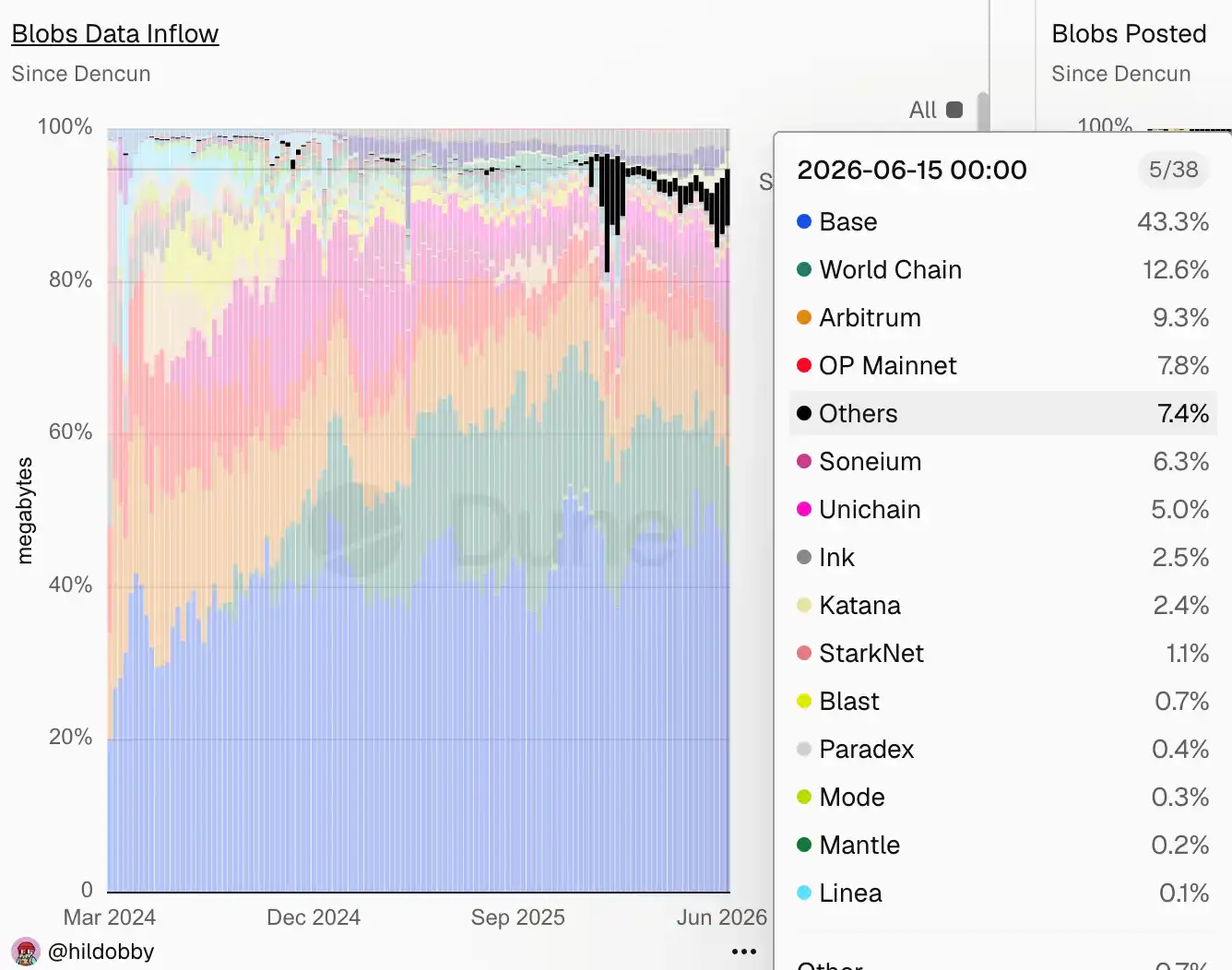Image resolution: width=1232 pixels, height=970 pixels.
Task: Click the 1.1% value for StarkNet
Action: pos(1188,653)
